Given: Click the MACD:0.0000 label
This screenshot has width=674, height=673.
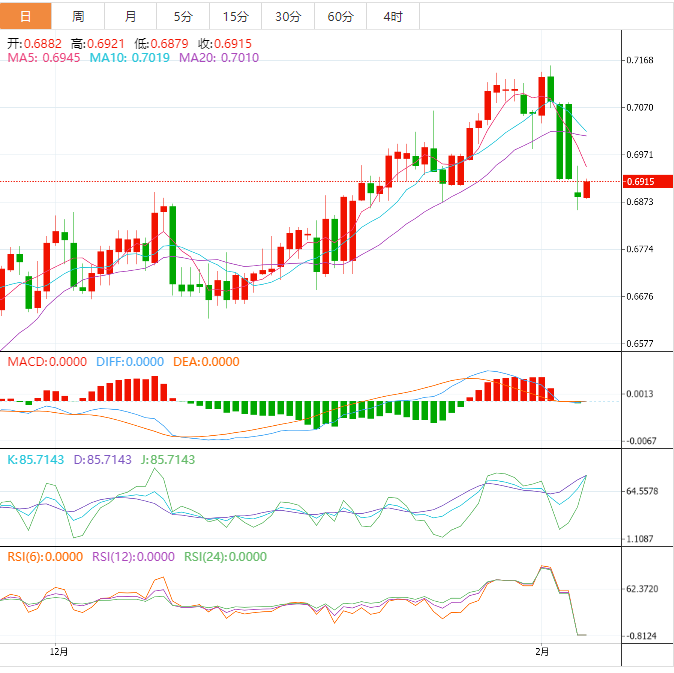Looking at the screenshot, I should [x=47, y=361].
